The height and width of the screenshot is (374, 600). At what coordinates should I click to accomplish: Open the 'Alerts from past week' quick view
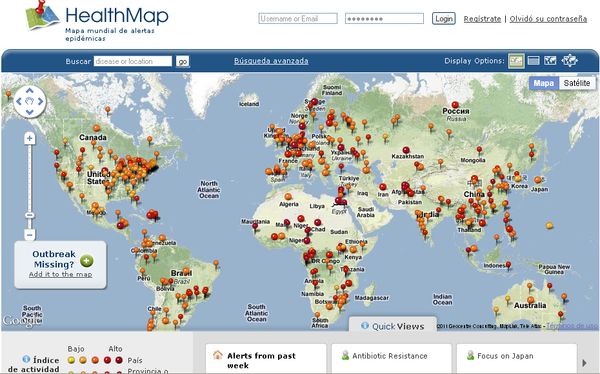click(266, 359)
